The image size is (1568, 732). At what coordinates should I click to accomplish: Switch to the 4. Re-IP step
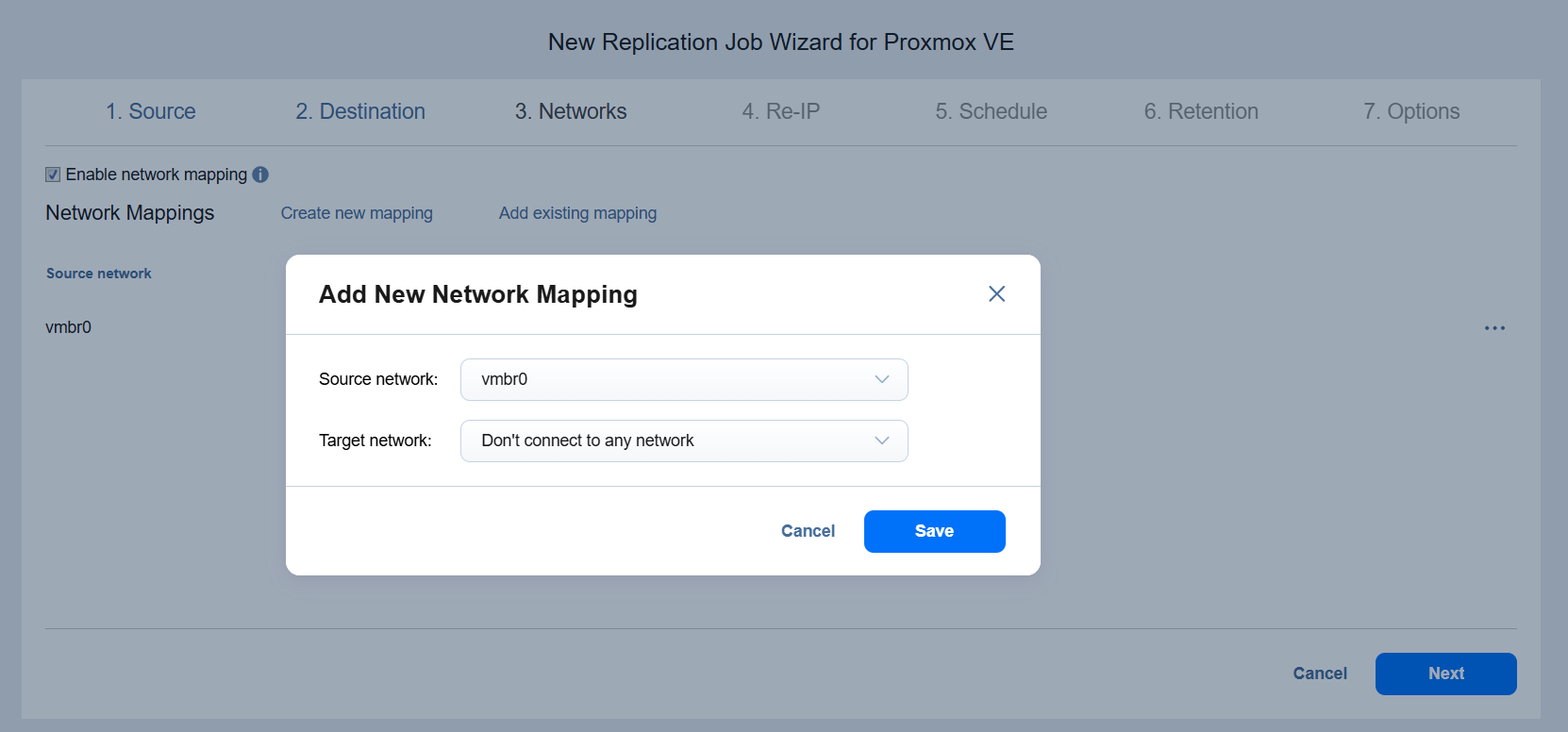pyautogui.click(x=781, y=111)
